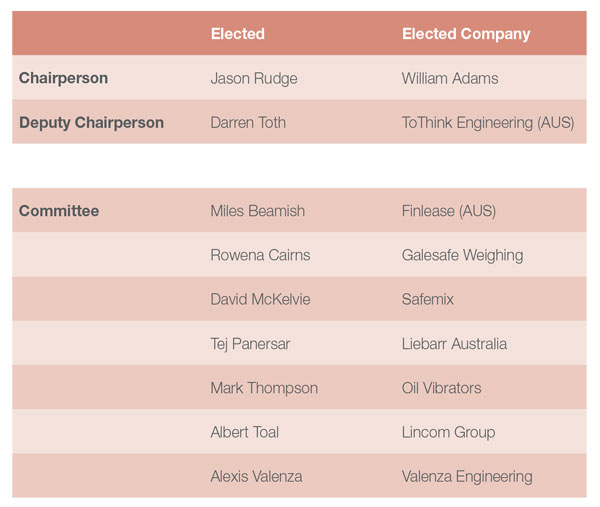Select the Darren Toth cell
The height and width of the screenshot is (507, 600).
click(x=248, y=123)
